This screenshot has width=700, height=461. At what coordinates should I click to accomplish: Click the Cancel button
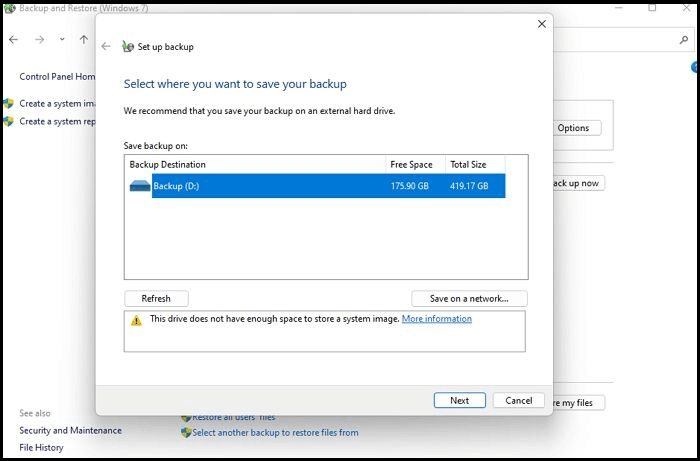519,400
